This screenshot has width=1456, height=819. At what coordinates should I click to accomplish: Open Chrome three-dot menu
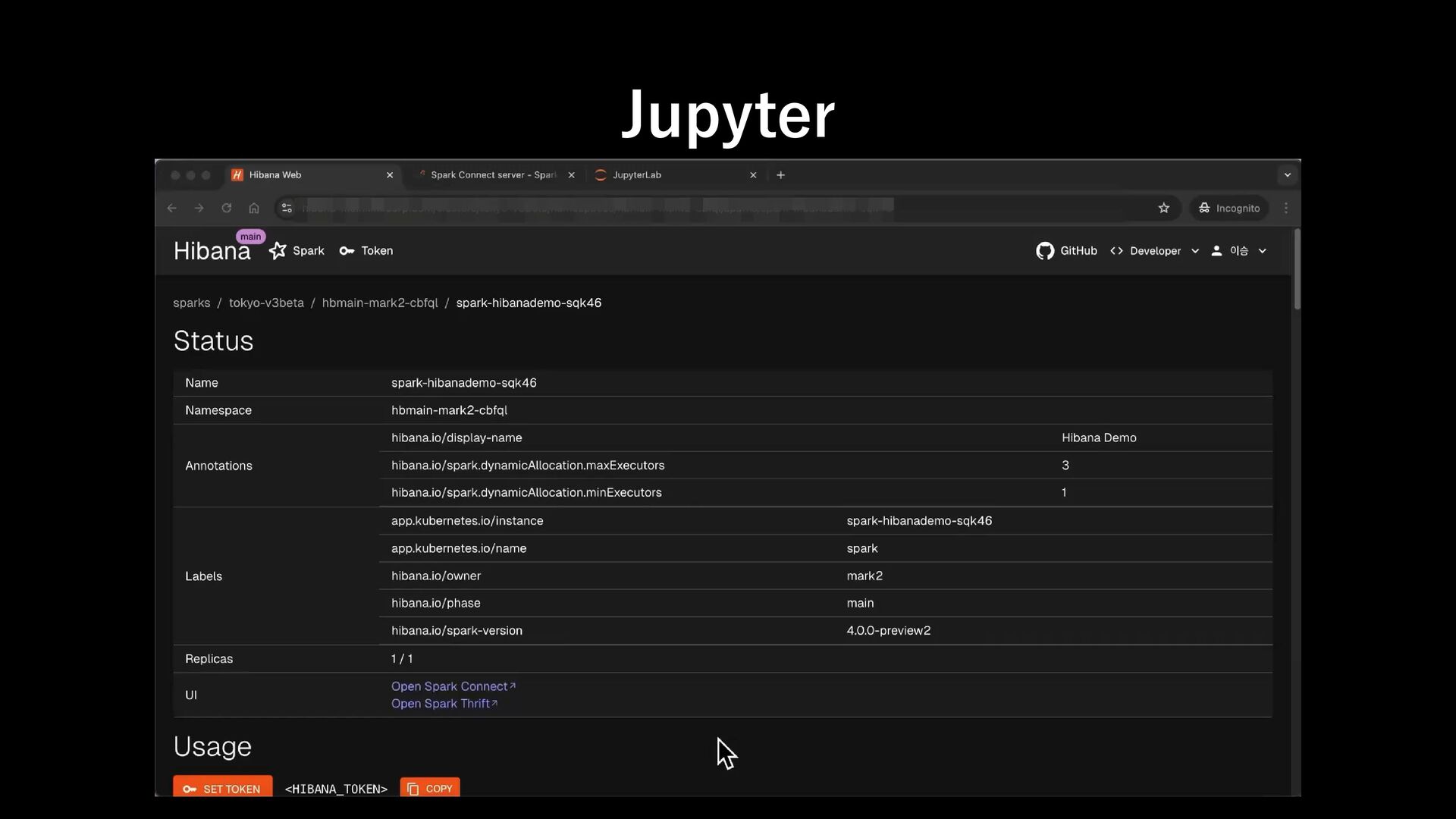[x=1286, y=208]
